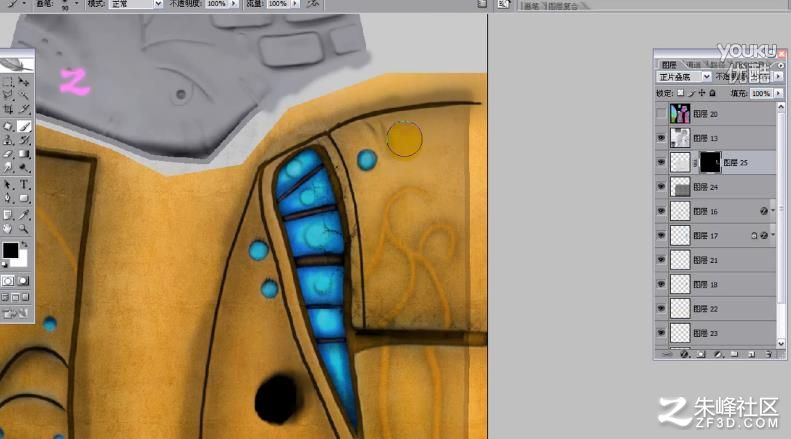791x439 pixels.
Task: Select the Crop tool
Action: coord(8,108)
